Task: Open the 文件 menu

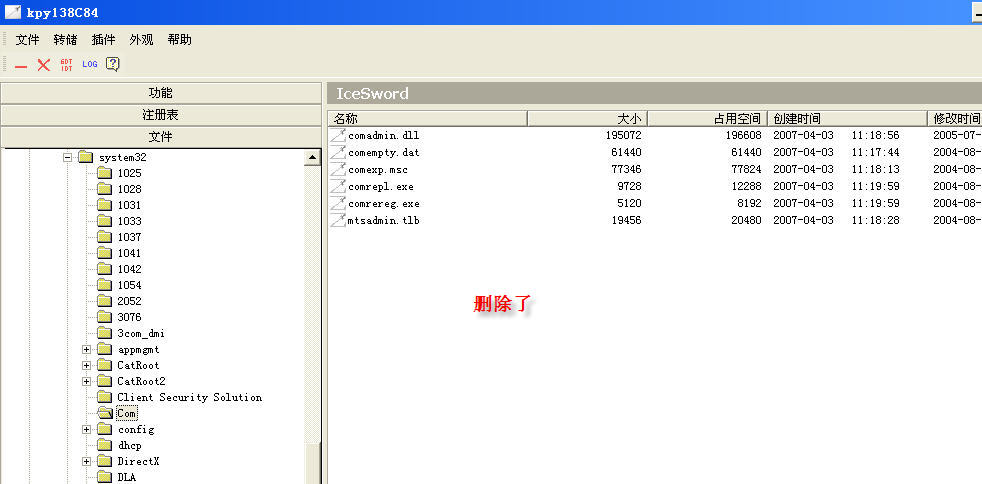Action: click(x=28, y=40)
